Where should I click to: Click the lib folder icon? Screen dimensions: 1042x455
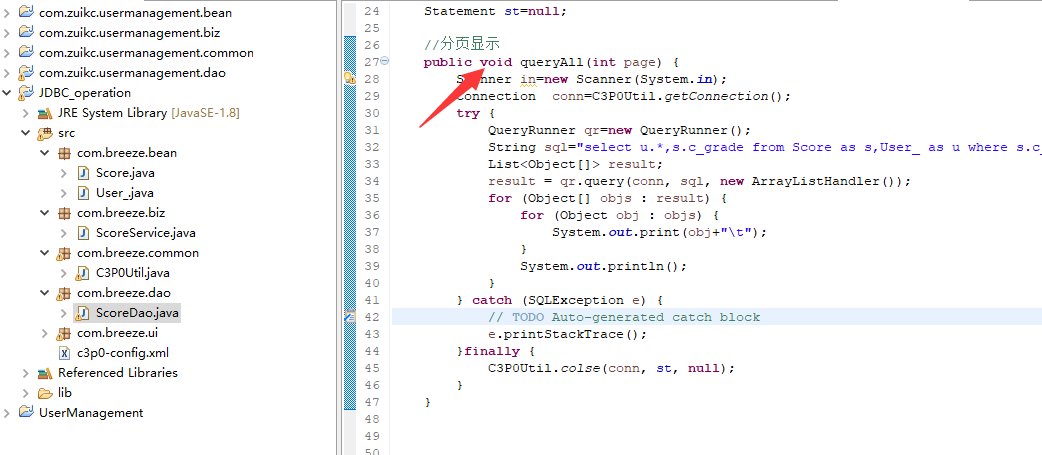tap(45, 393)
